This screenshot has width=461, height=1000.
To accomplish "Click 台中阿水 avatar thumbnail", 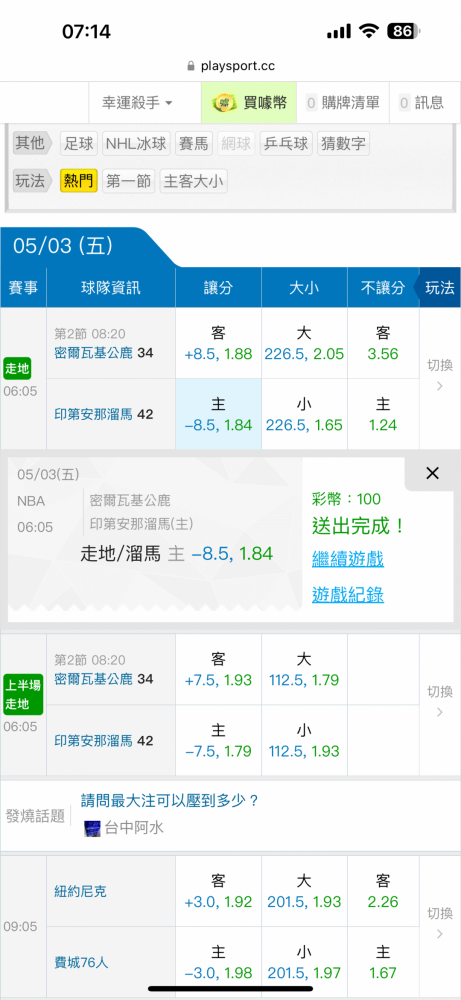I will pos(92,828).
